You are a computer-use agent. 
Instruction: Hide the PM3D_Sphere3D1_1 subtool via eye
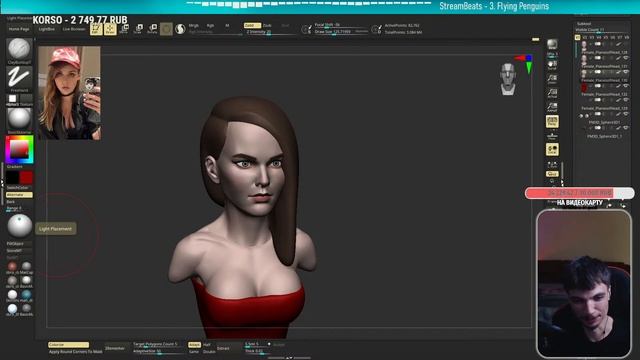point(626,128)
